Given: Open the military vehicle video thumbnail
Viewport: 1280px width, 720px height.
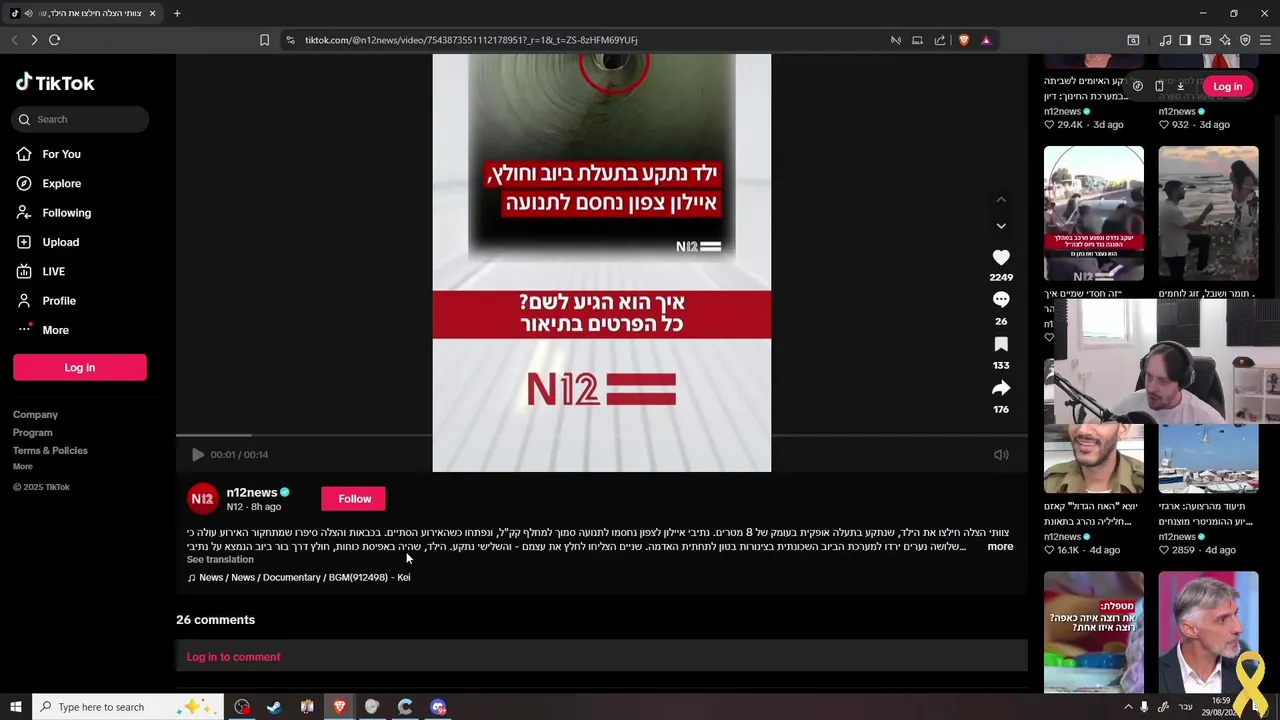Looking at the screenshot, I should 1094,214.
